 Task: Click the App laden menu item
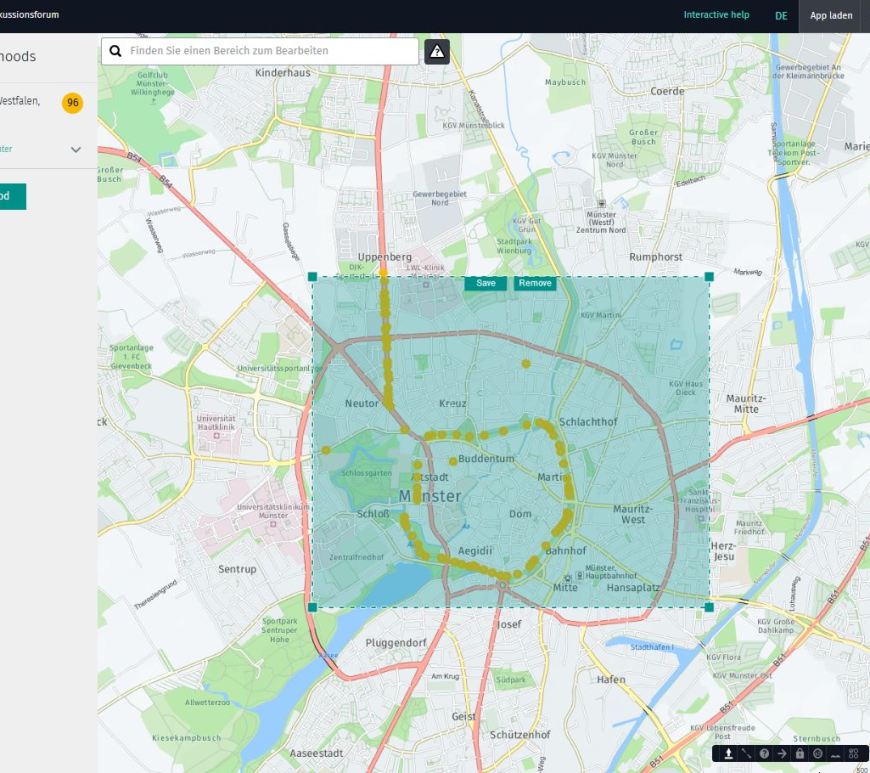coord(831,16)
